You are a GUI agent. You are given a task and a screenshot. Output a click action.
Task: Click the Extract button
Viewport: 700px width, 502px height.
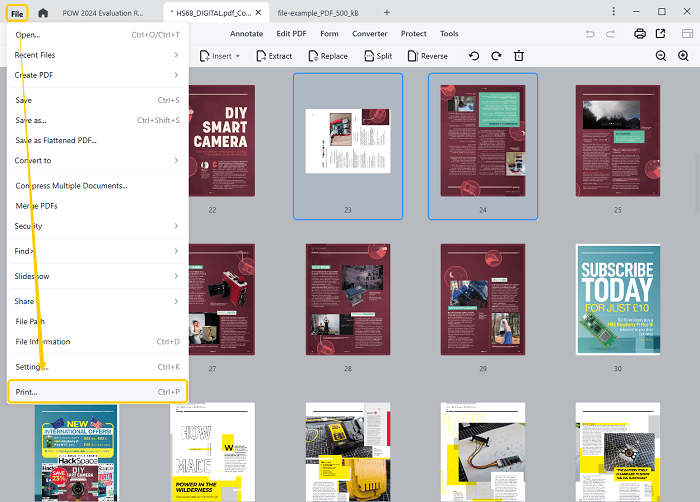pos(273,56)
